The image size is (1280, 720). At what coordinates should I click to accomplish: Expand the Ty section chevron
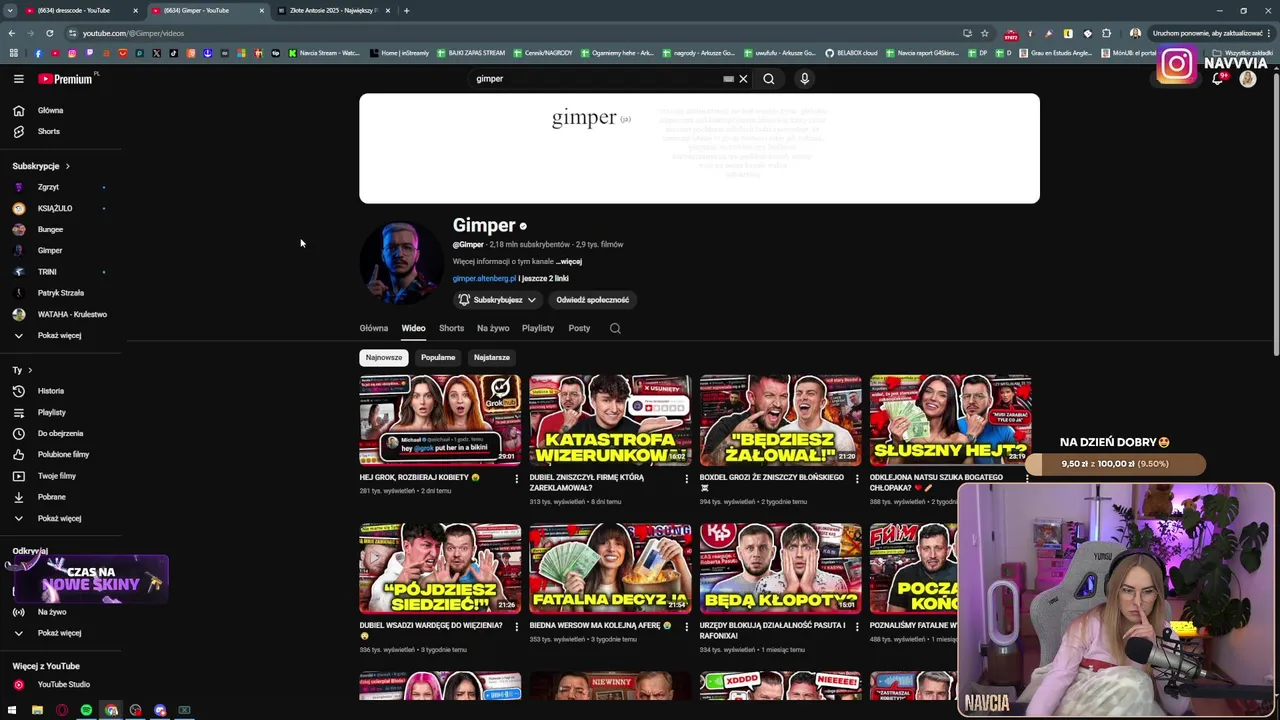30,370
